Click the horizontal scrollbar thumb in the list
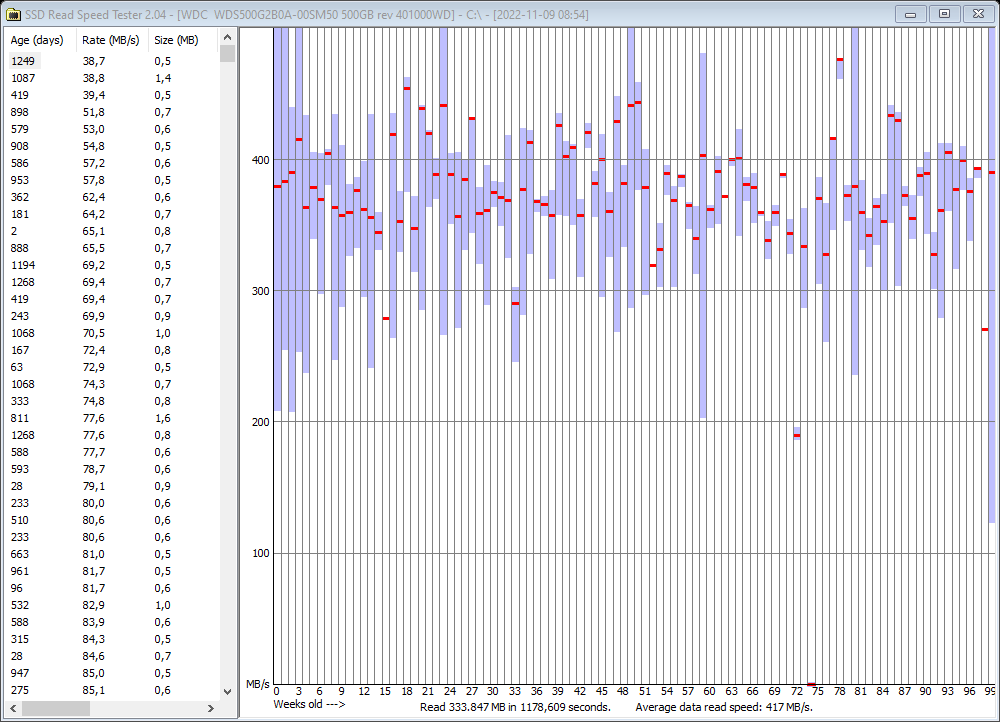 (x=55, y=708)
